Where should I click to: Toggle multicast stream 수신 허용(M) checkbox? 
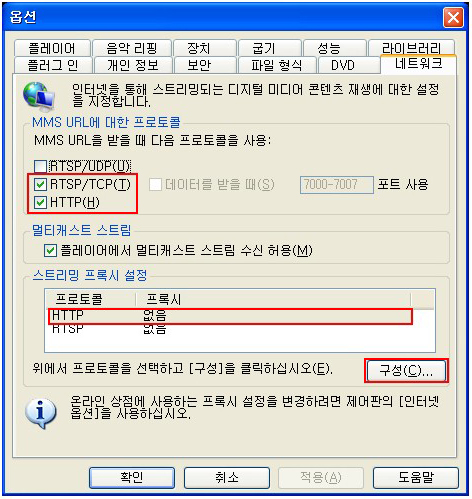50,250
